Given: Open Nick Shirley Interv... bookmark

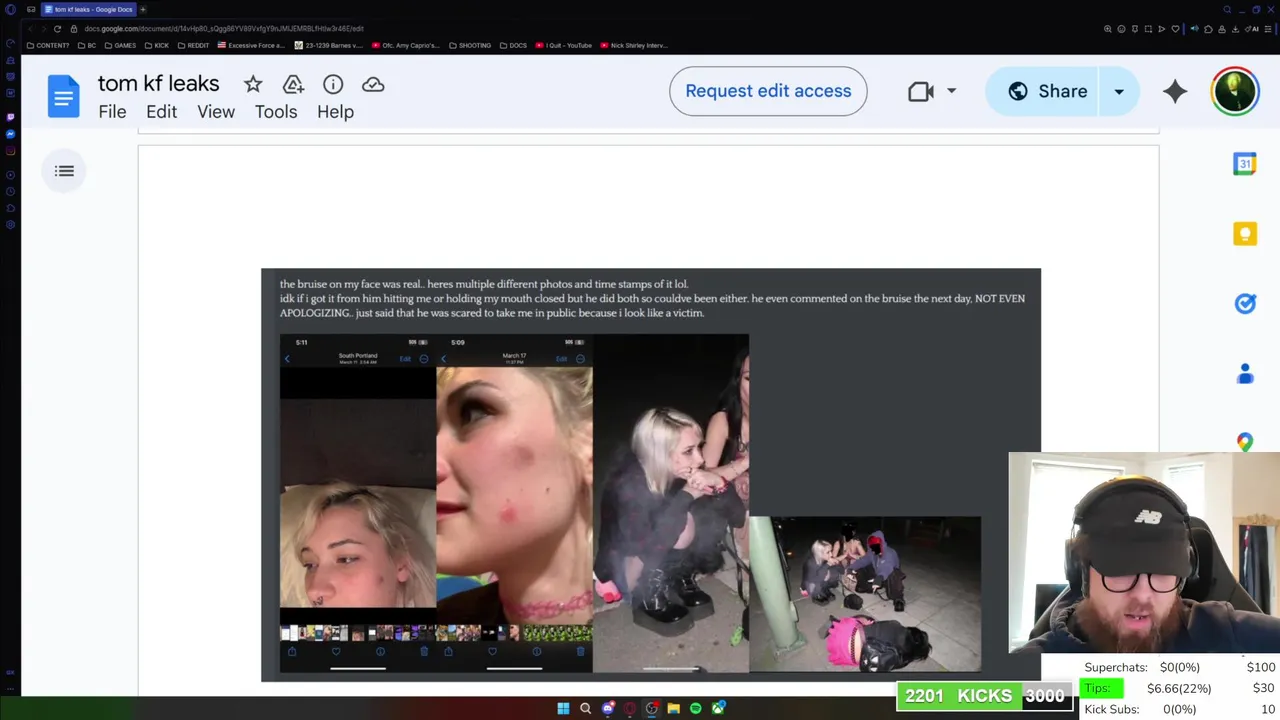Looking at the screenshot, I should [x=633, y=45].
